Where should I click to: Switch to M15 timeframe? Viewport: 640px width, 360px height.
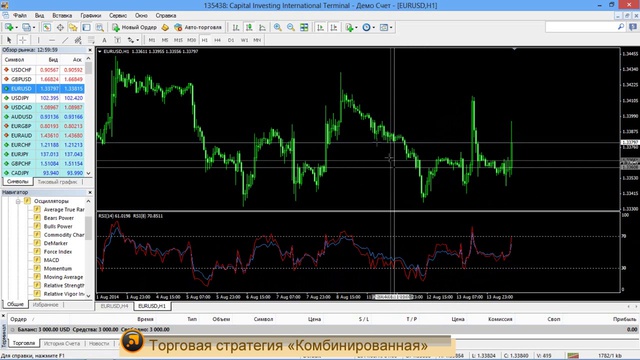[x=178, y=40]
